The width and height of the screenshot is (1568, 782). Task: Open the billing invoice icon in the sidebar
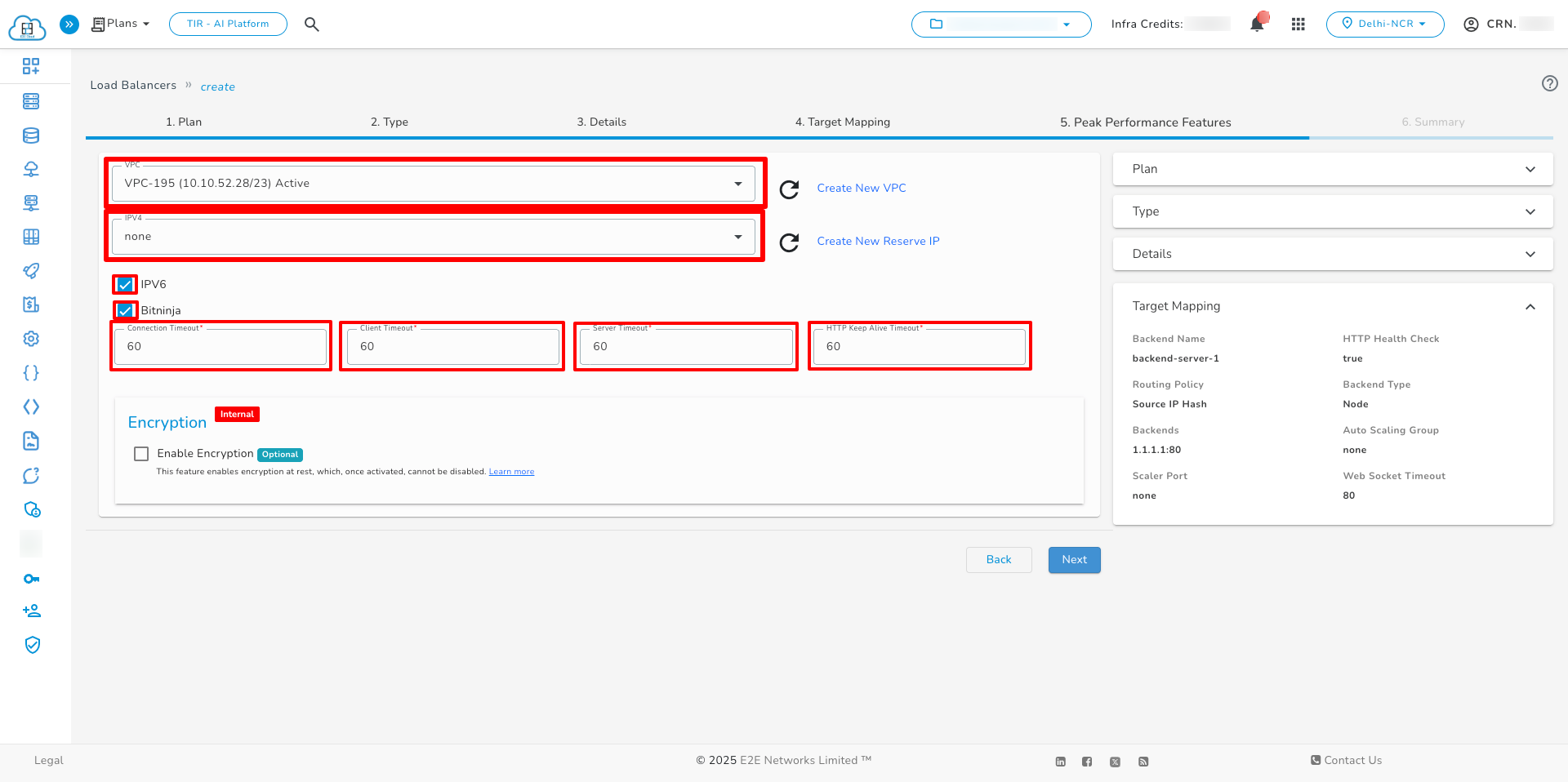pyautogui.click(x=31, y=304)
